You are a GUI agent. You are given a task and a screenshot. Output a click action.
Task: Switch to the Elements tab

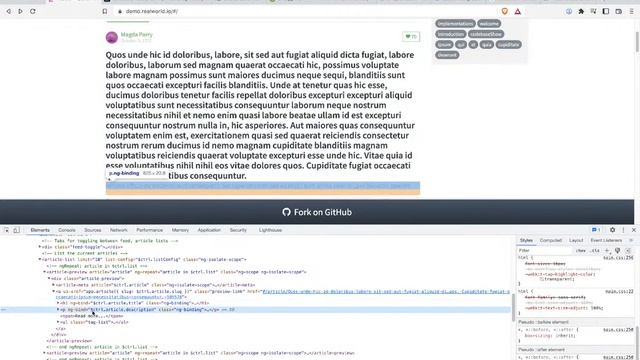40,230
